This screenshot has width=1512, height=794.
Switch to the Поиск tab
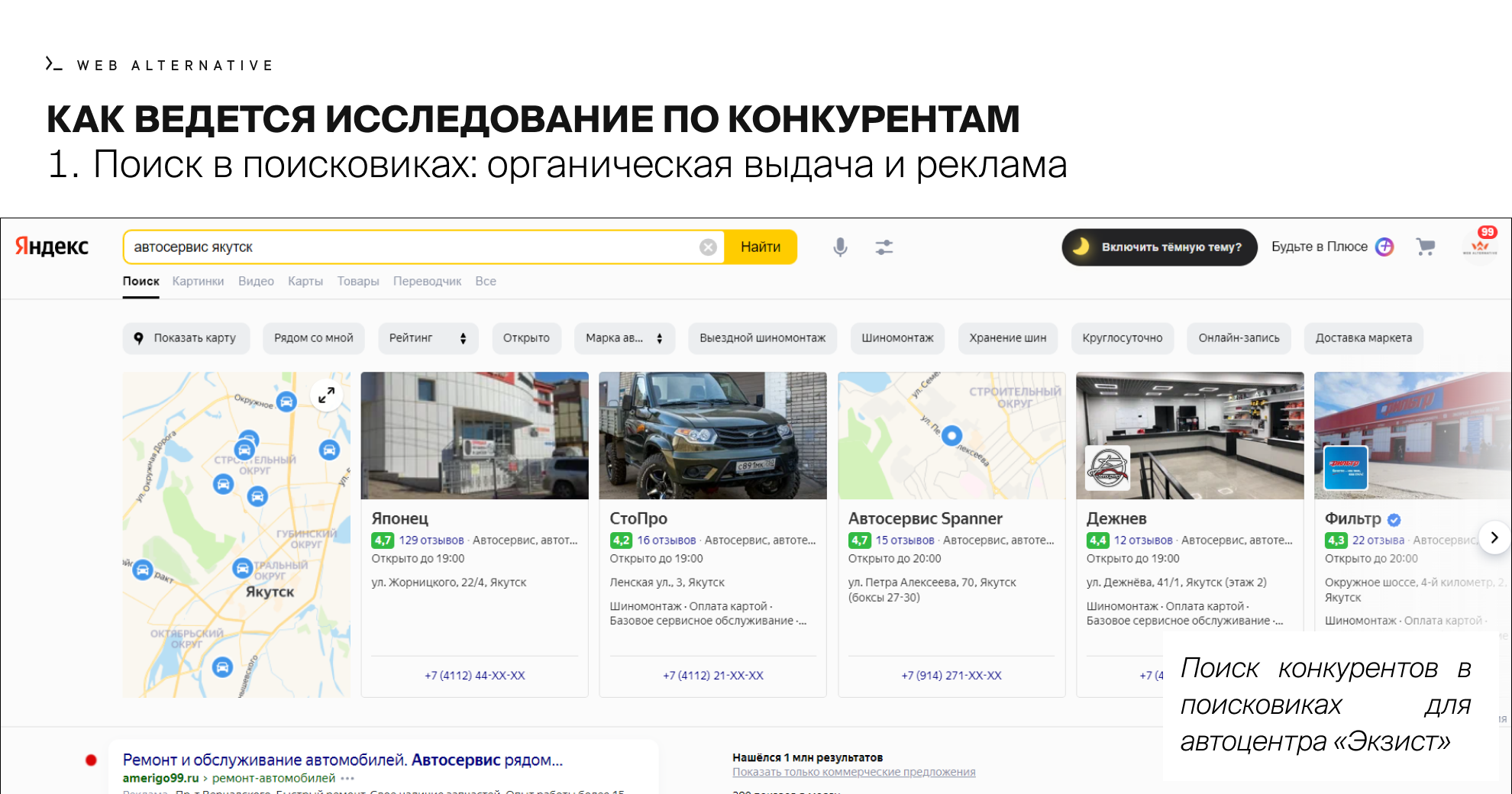pos(141,282)
